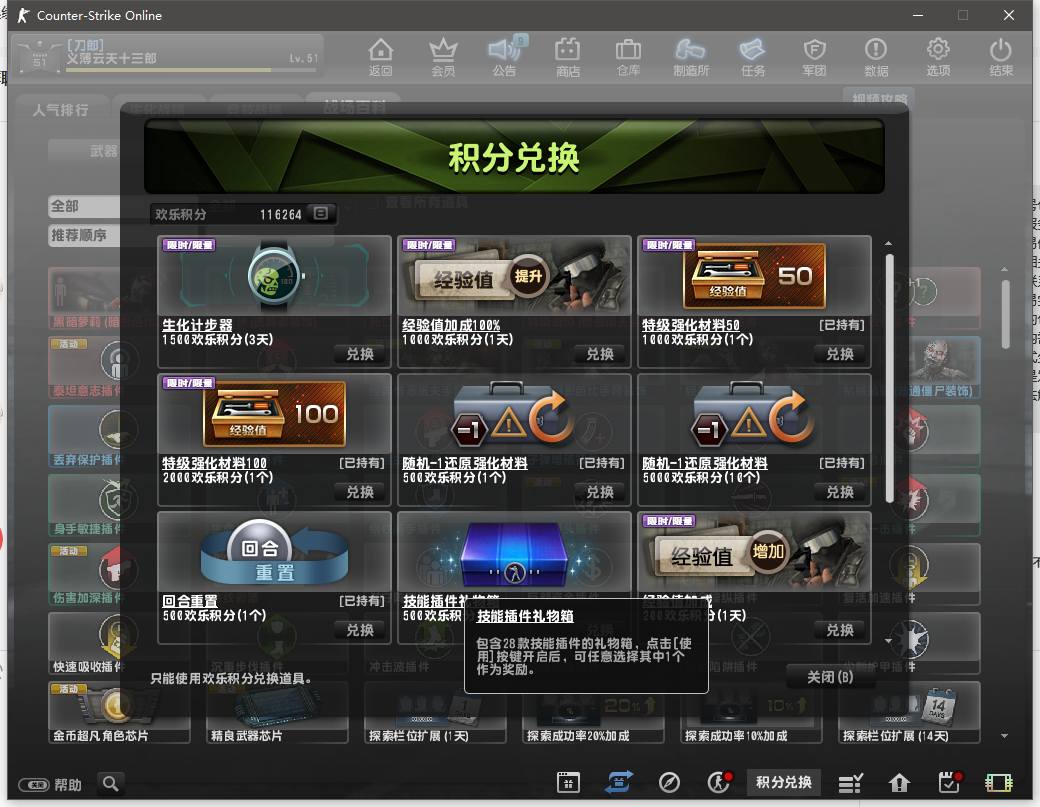Toggle the 帮助 help switch
Viewport: 1040px width, 807px height.
pyautogui.click(x=33, y=785)
